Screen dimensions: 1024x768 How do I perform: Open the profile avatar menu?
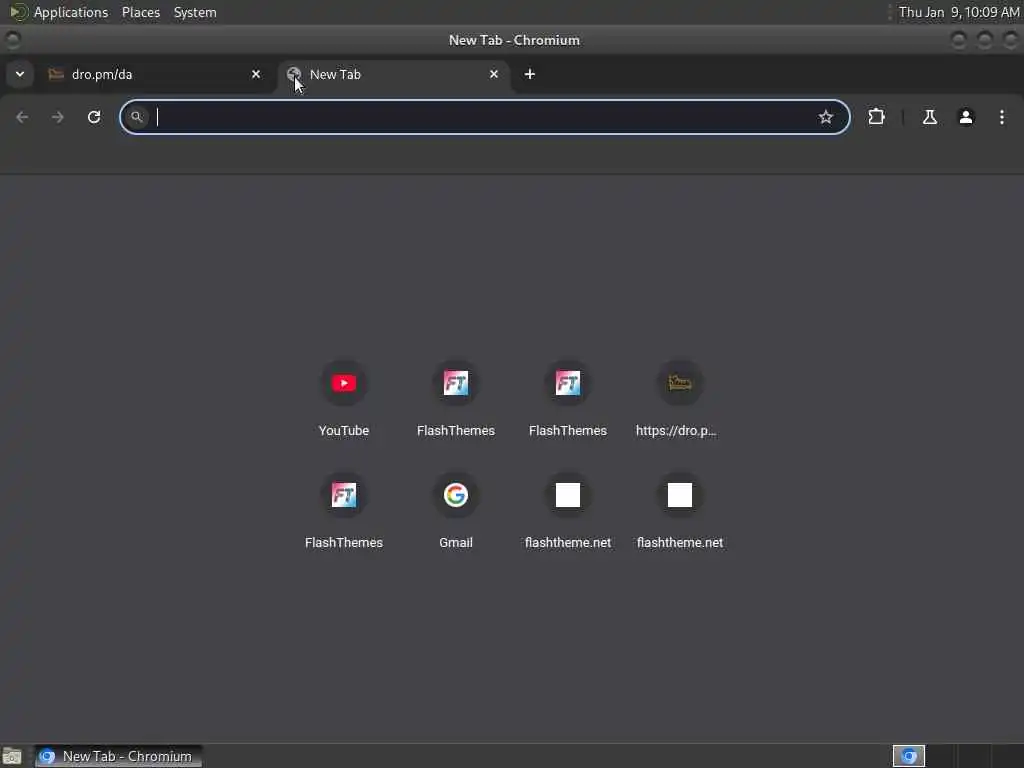coord(965,117)
